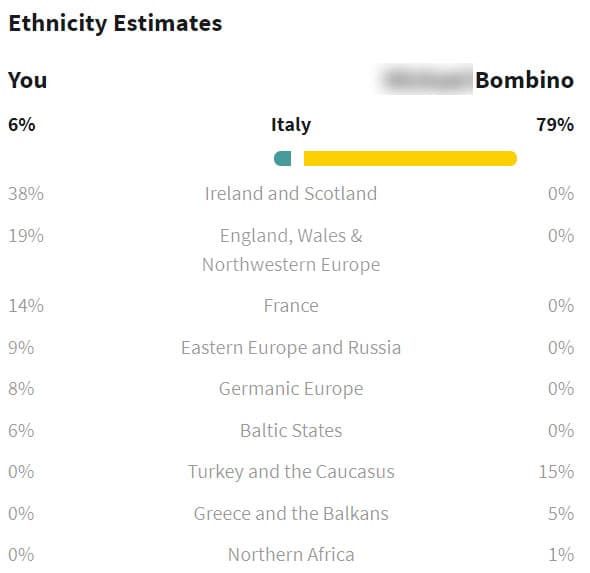Click the Bombino match name
Image resolution: width=590 pixels, height=573 pixels.
pyautogui.click(x=525, y=80)
